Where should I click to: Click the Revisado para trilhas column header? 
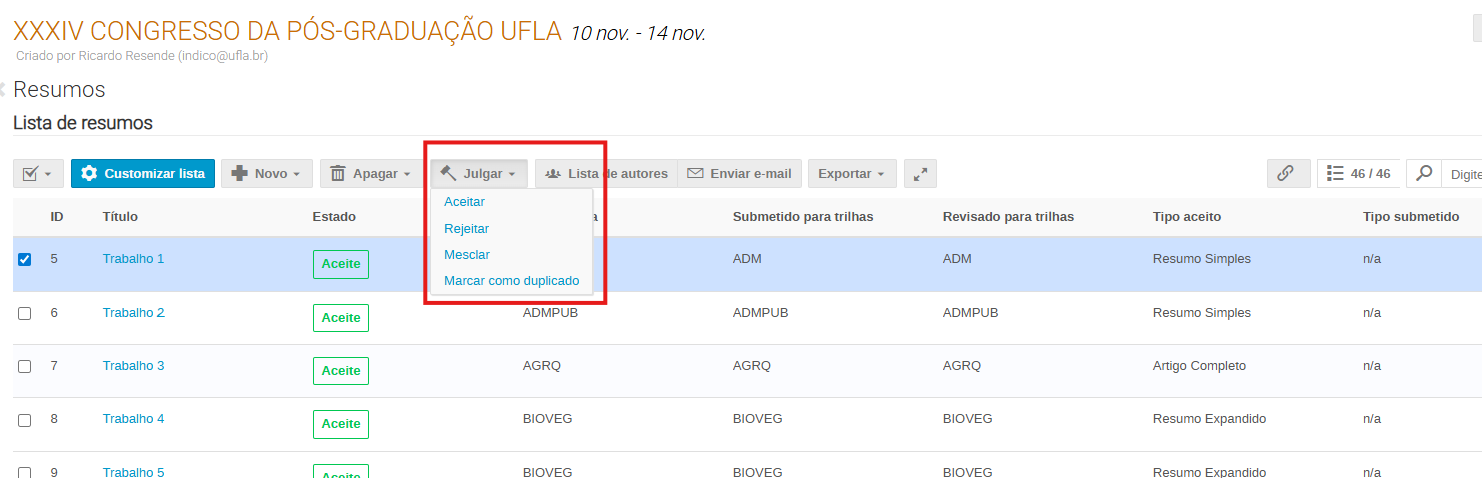coord(1008,217)
